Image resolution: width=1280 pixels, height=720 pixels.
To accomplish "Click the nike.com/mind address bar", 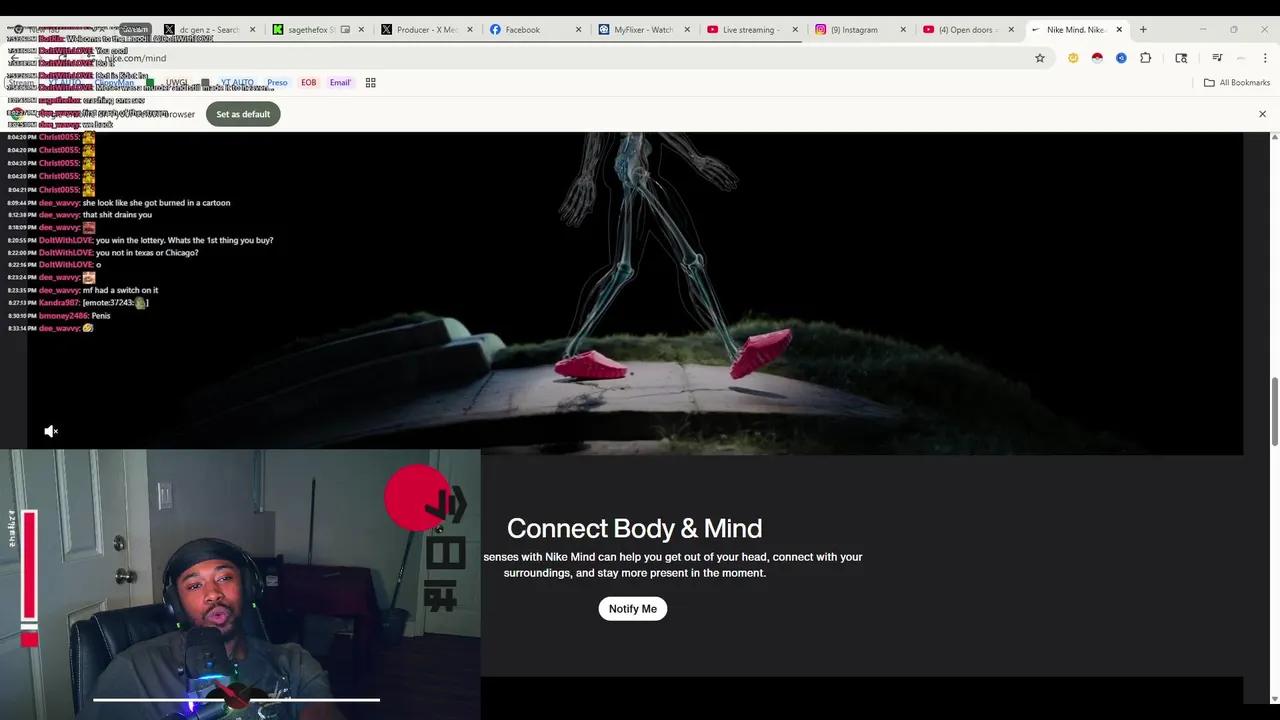I will [x=560, y=58].
